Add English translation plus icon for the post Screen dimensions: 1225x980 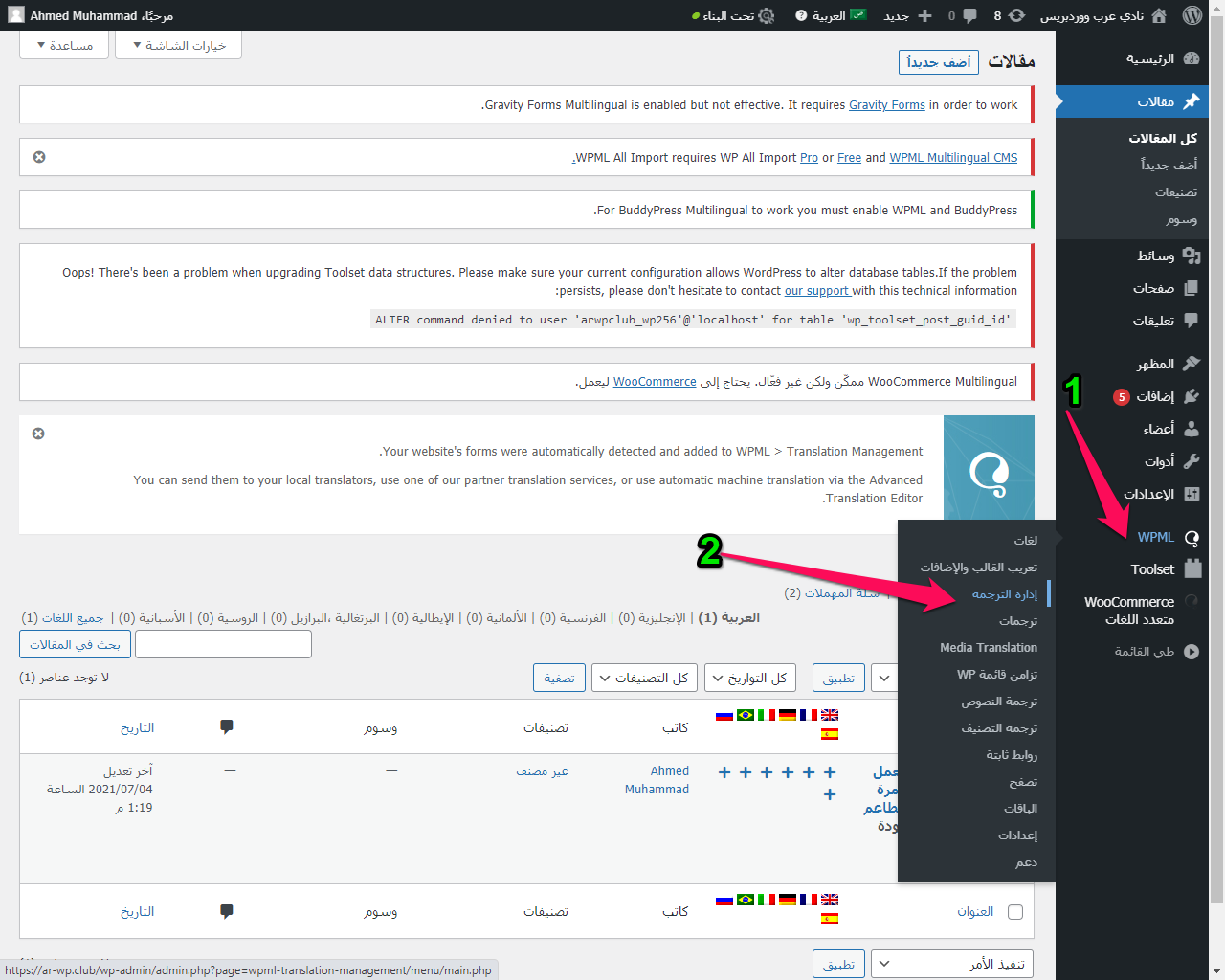(830, 772)
